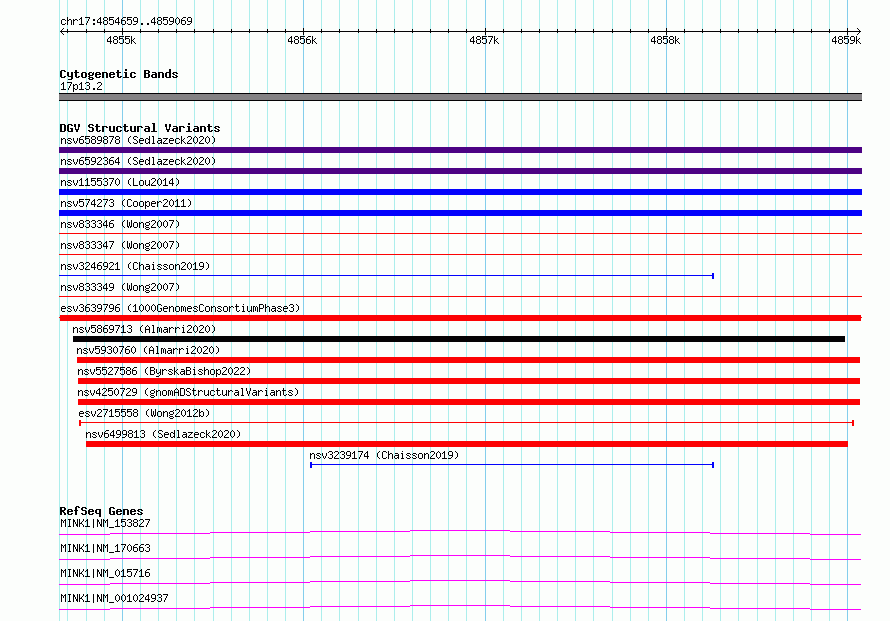
Task: Open variant label nsv833347 (Wong2007)
Action: [x=120, y=245]
